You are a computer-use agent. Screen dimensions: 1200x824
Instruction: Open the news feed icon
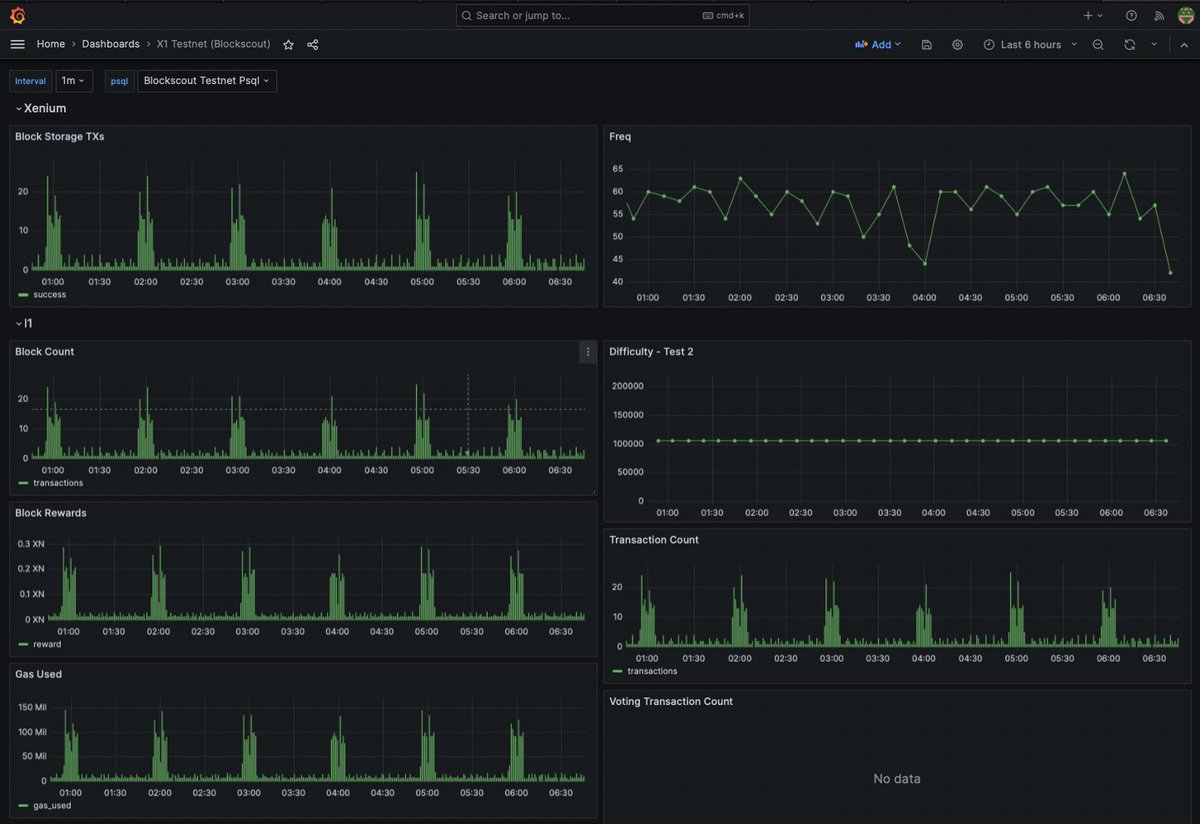tap(1159, 16)
